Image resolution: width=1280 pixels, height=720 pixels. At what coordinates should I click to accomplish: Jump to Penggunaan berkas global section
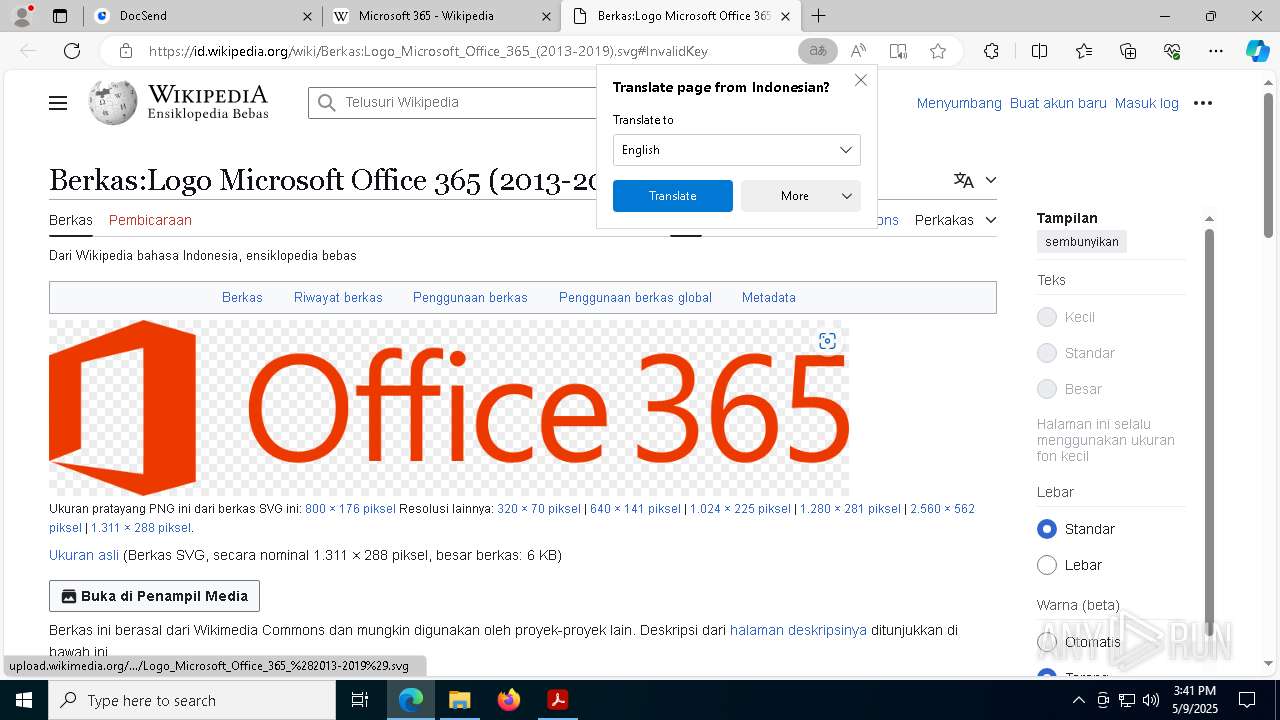coord(635,298)
